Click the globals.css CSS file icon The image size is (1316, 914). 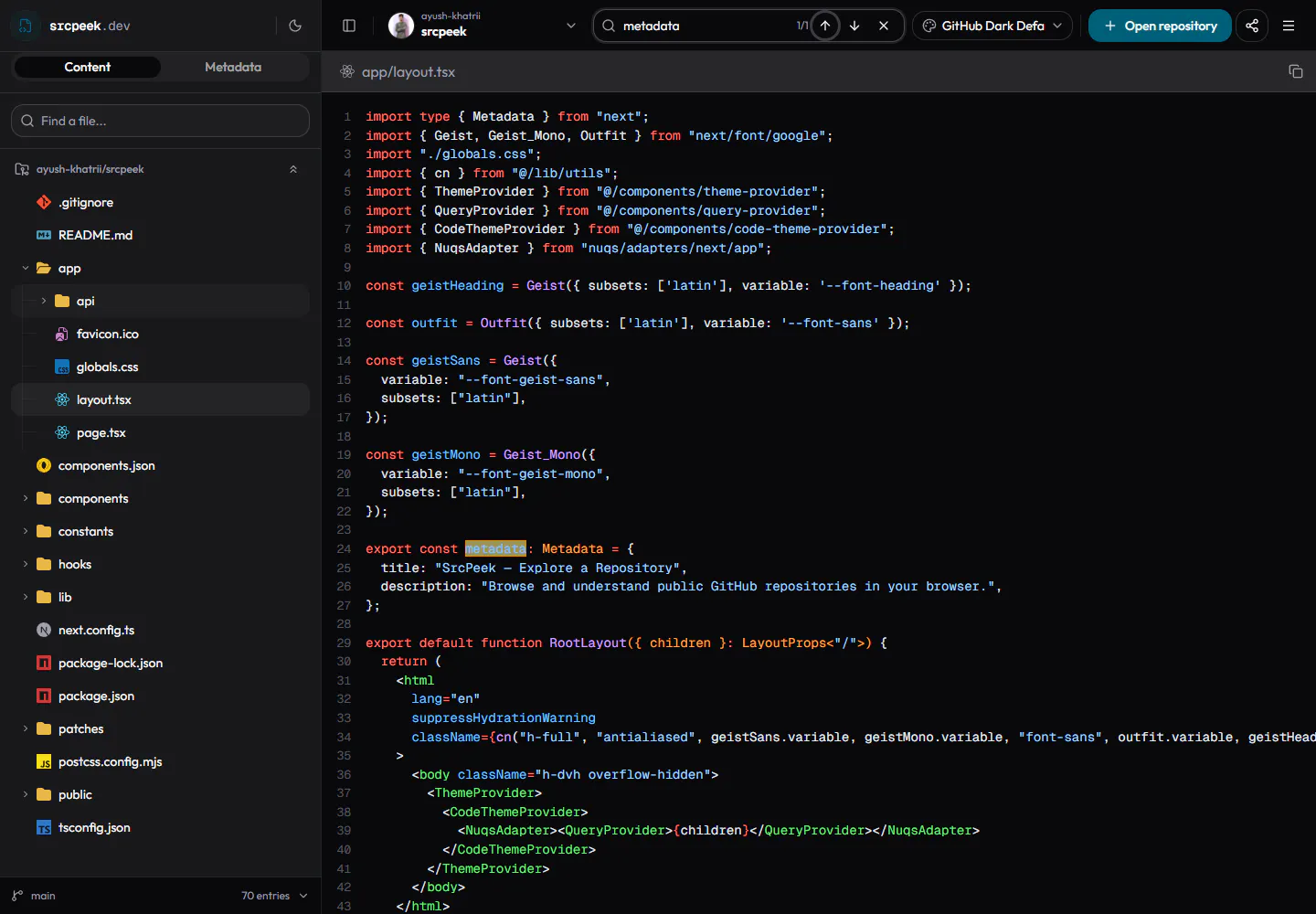(62, 367)
